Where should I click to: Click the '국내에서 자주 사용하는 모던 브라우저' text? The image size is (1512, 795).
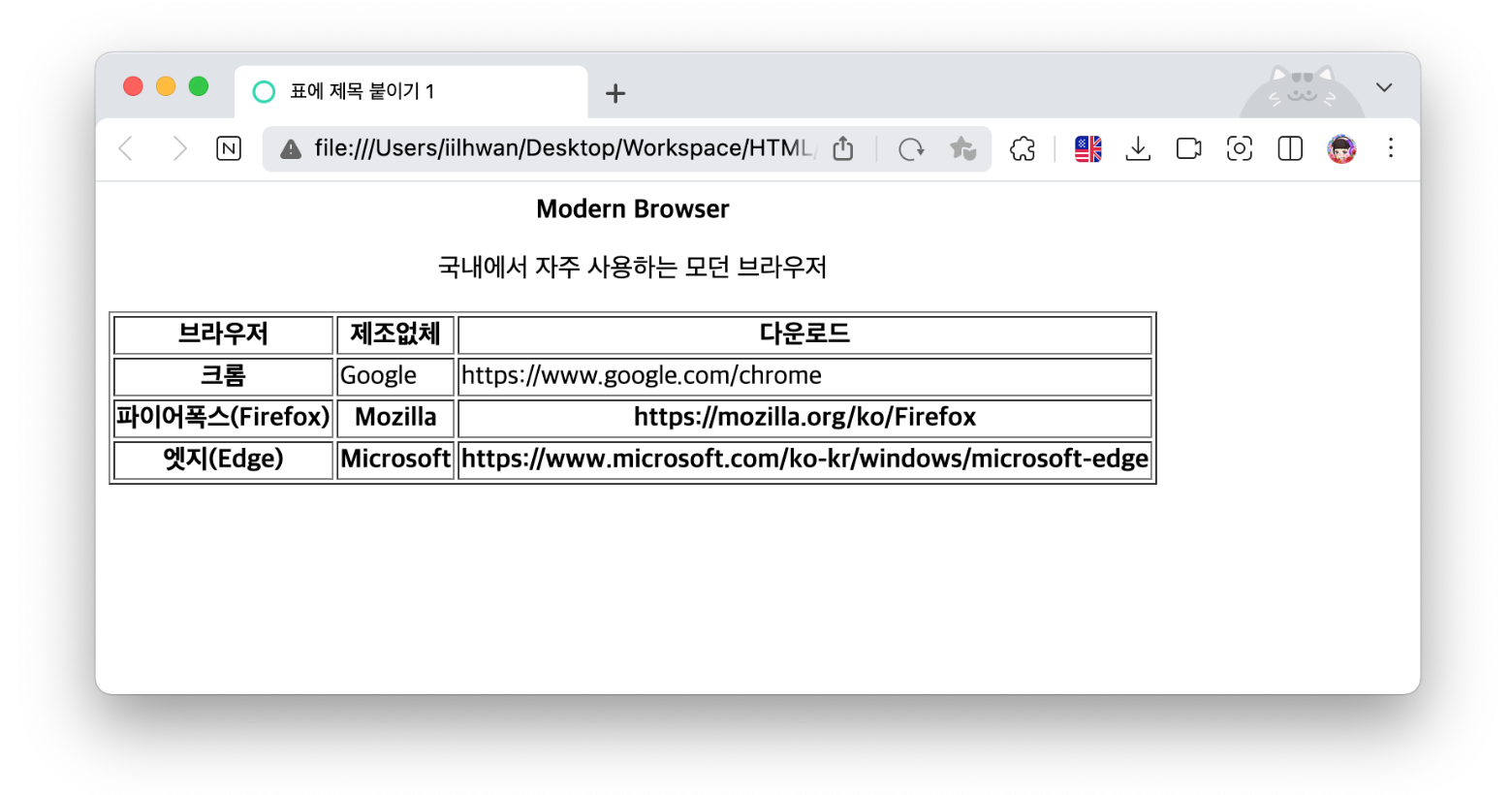633,267
